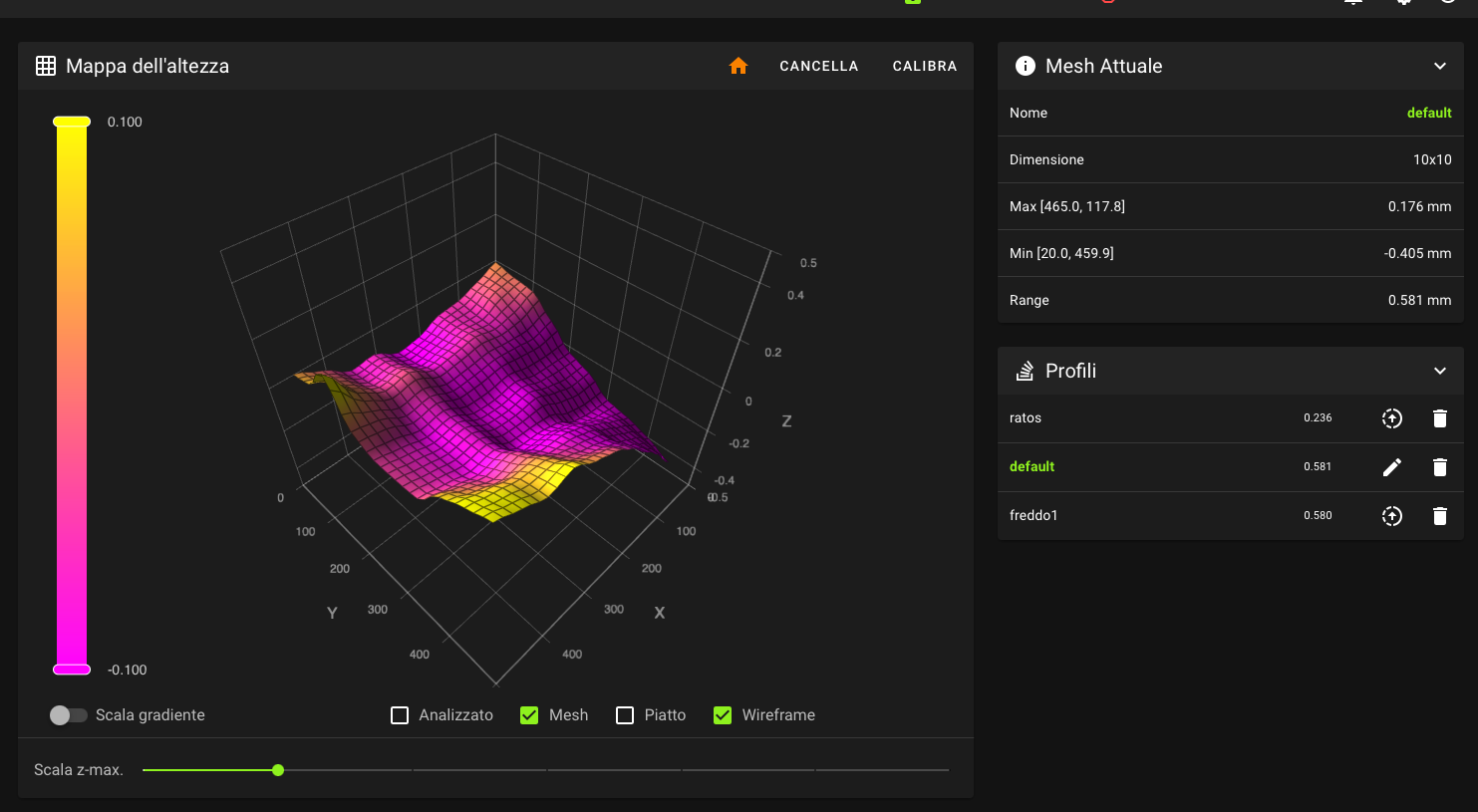Click the CALIBRA button
Viewport: 1478px width, 812px height.
(x=925, y=66)
